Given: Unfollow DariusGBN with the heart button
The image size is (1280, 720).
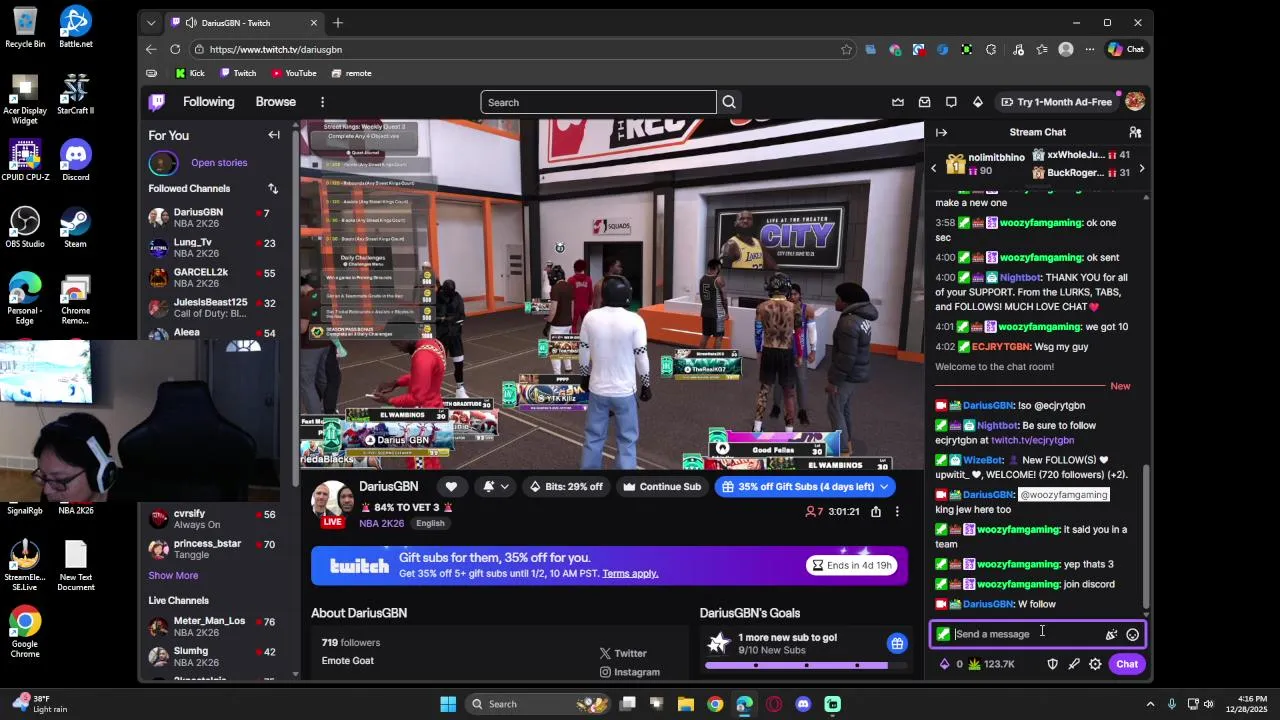Looking at the screenshot, I should tap(451, 487).
